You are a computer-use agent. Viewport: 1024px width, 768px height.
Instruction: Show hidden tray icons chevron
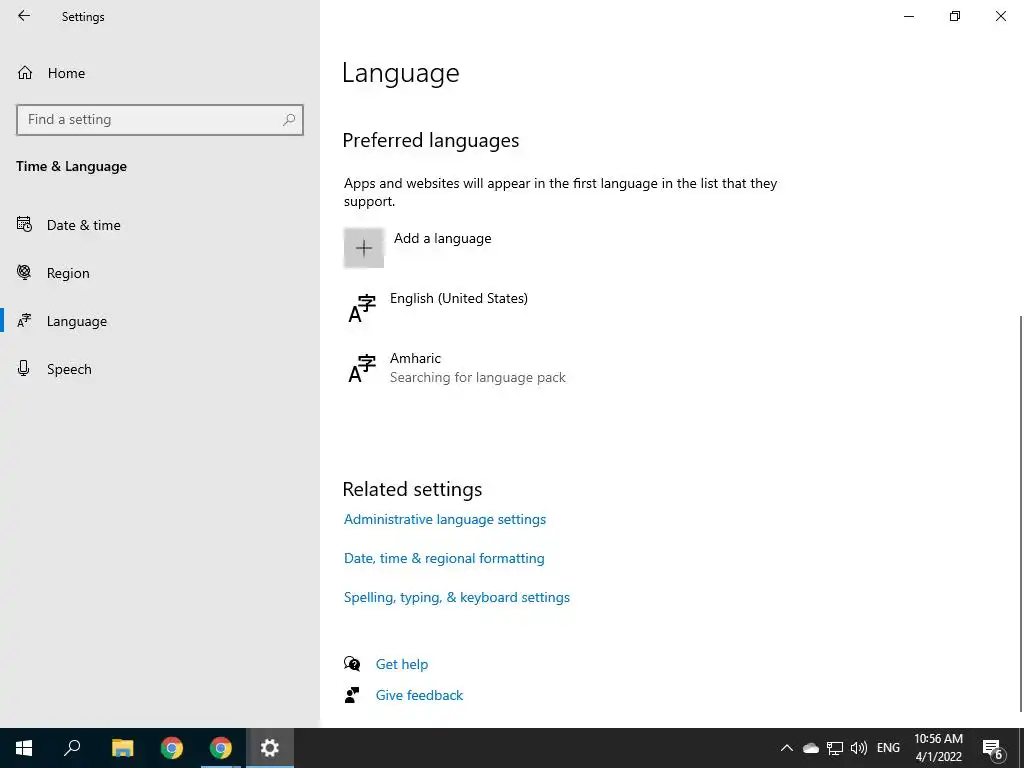[787, 748]
